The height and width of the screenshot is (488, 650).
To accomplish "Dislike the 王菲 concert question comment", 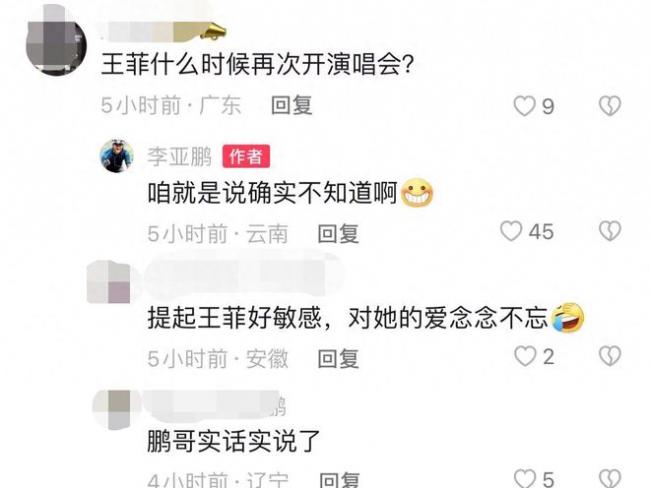I will (610, 106).
